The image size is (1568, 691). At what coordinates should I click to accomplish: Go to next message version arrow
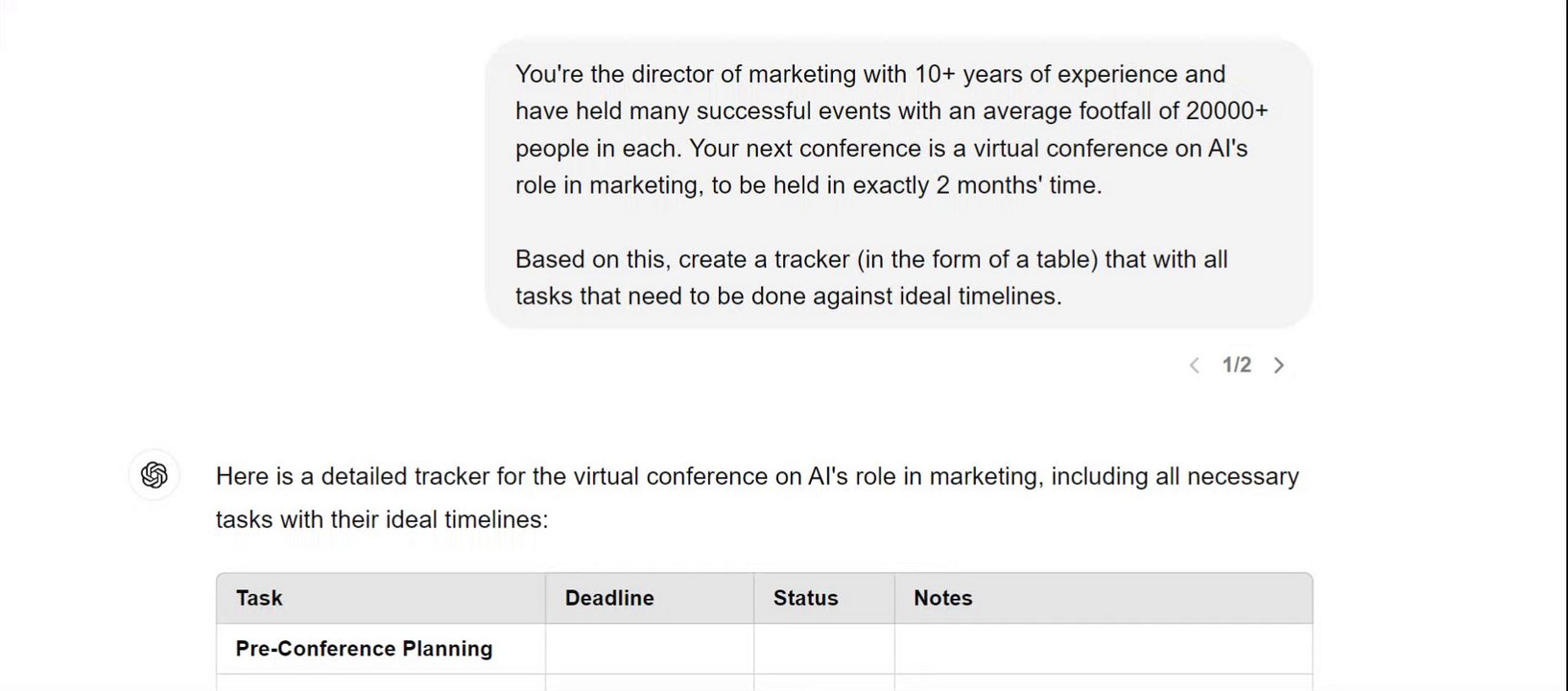coord(1278,366)
